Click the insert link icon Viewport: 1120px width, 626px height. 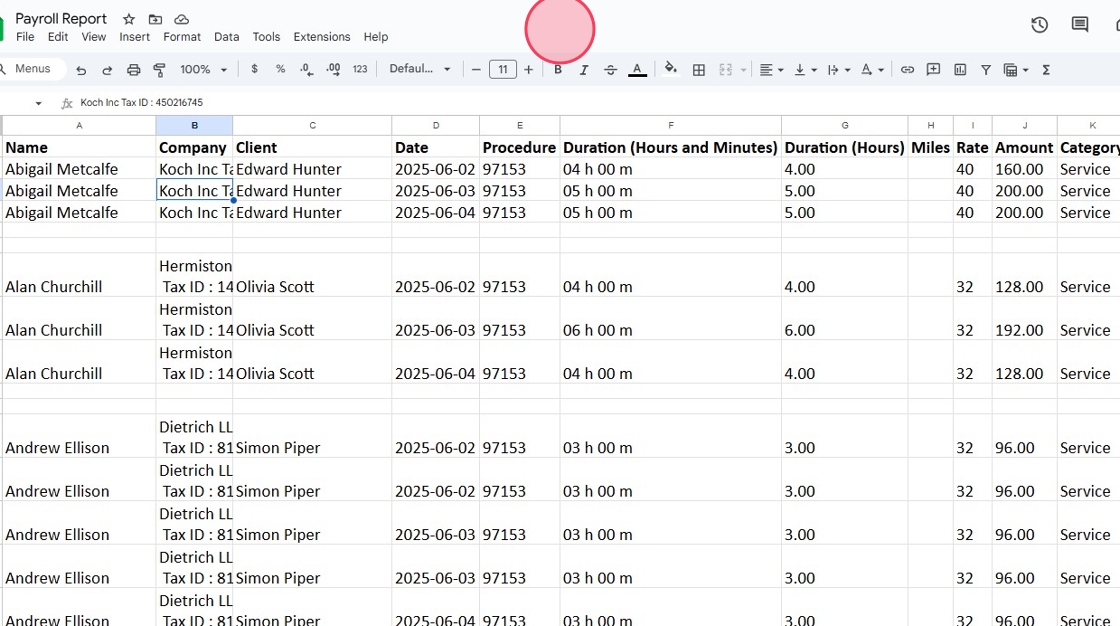907,70
